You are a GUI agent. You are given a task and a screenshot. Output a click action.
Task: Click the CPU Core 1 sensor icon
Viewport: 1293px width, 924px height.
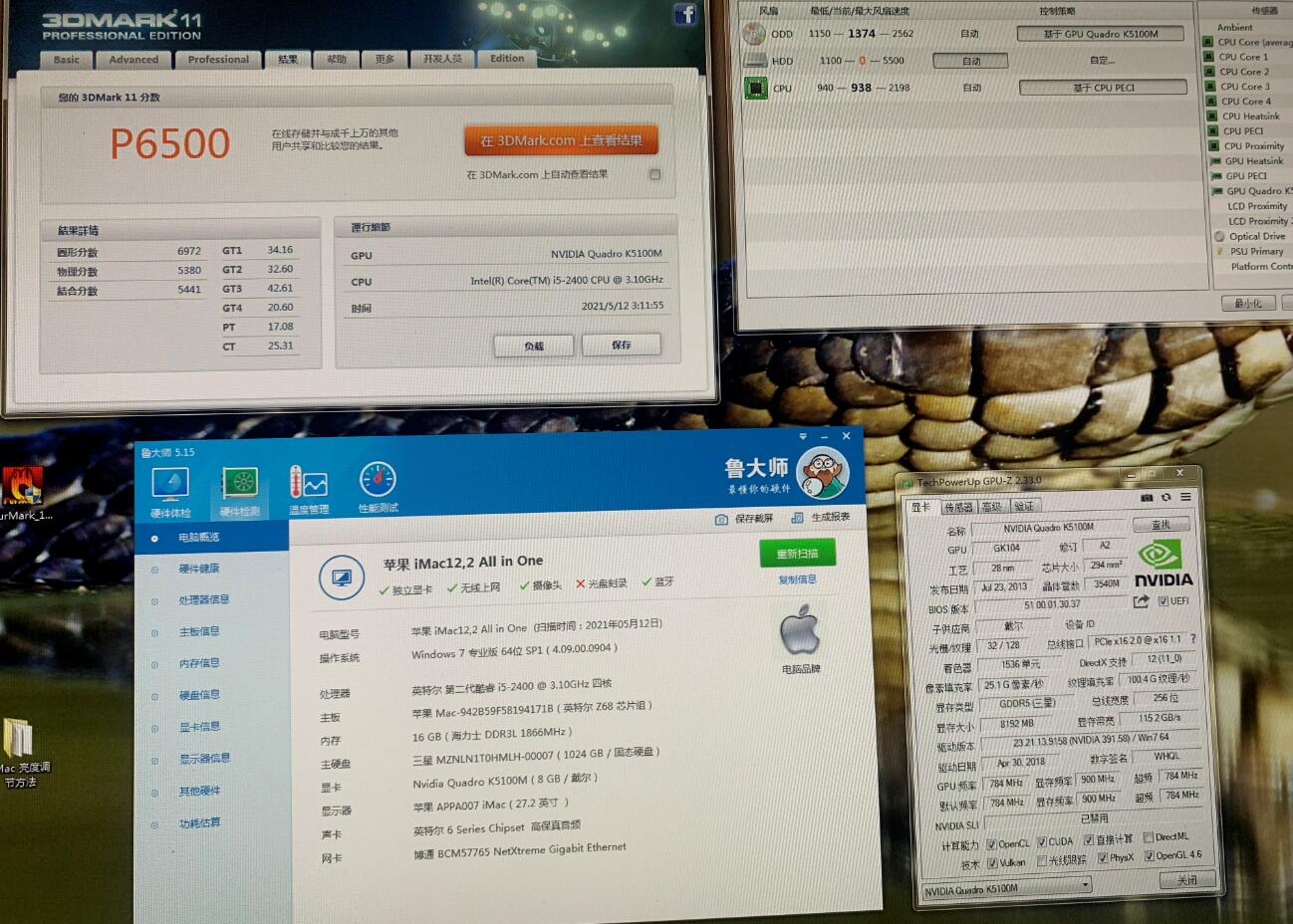1208,57
